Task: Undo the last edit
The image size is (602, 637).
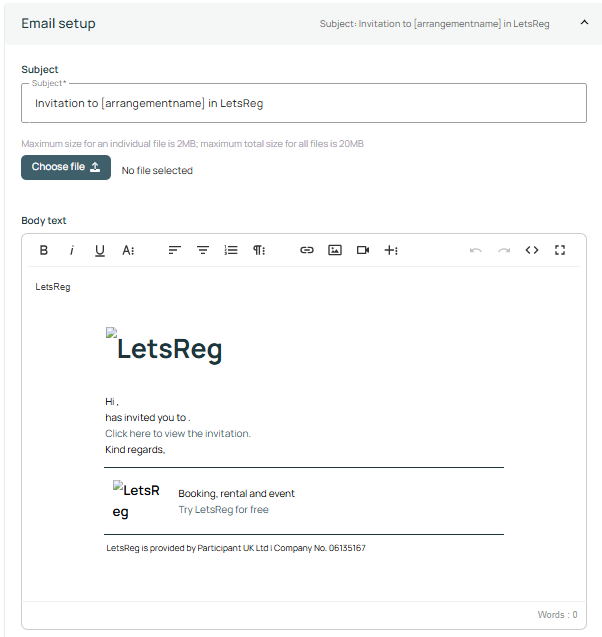Action: (x=475, y=250)
